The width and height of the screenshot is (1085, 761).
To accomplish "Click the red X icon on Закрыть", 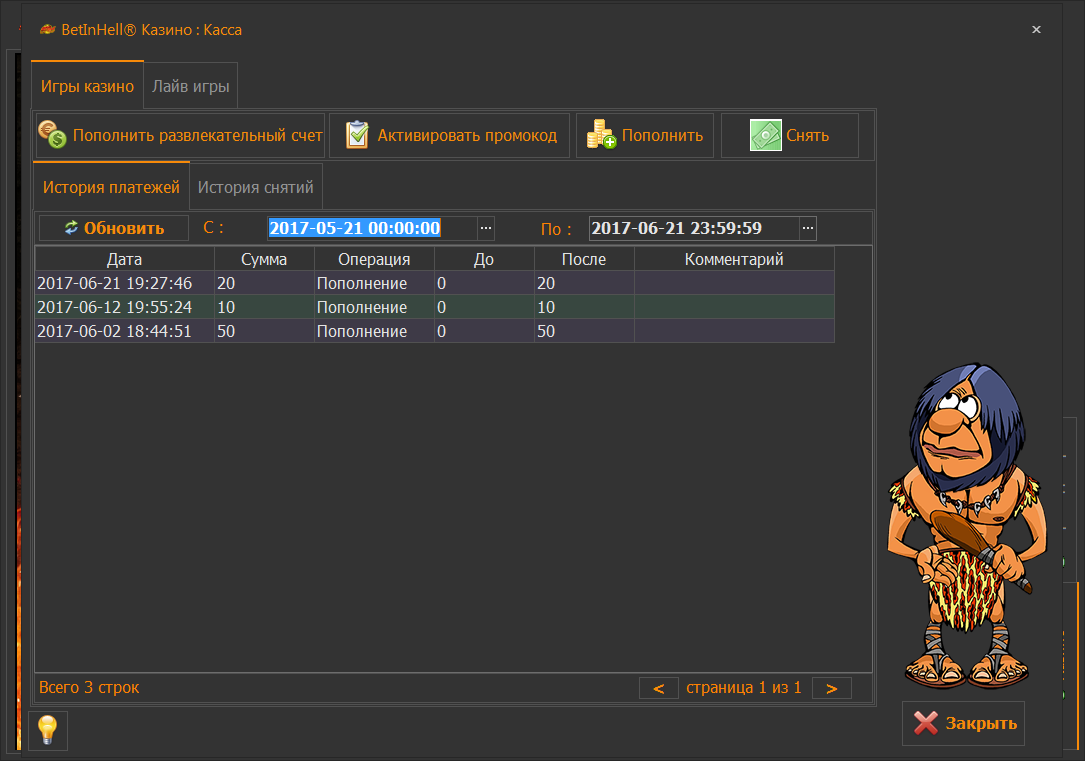I will click(926, 723).
